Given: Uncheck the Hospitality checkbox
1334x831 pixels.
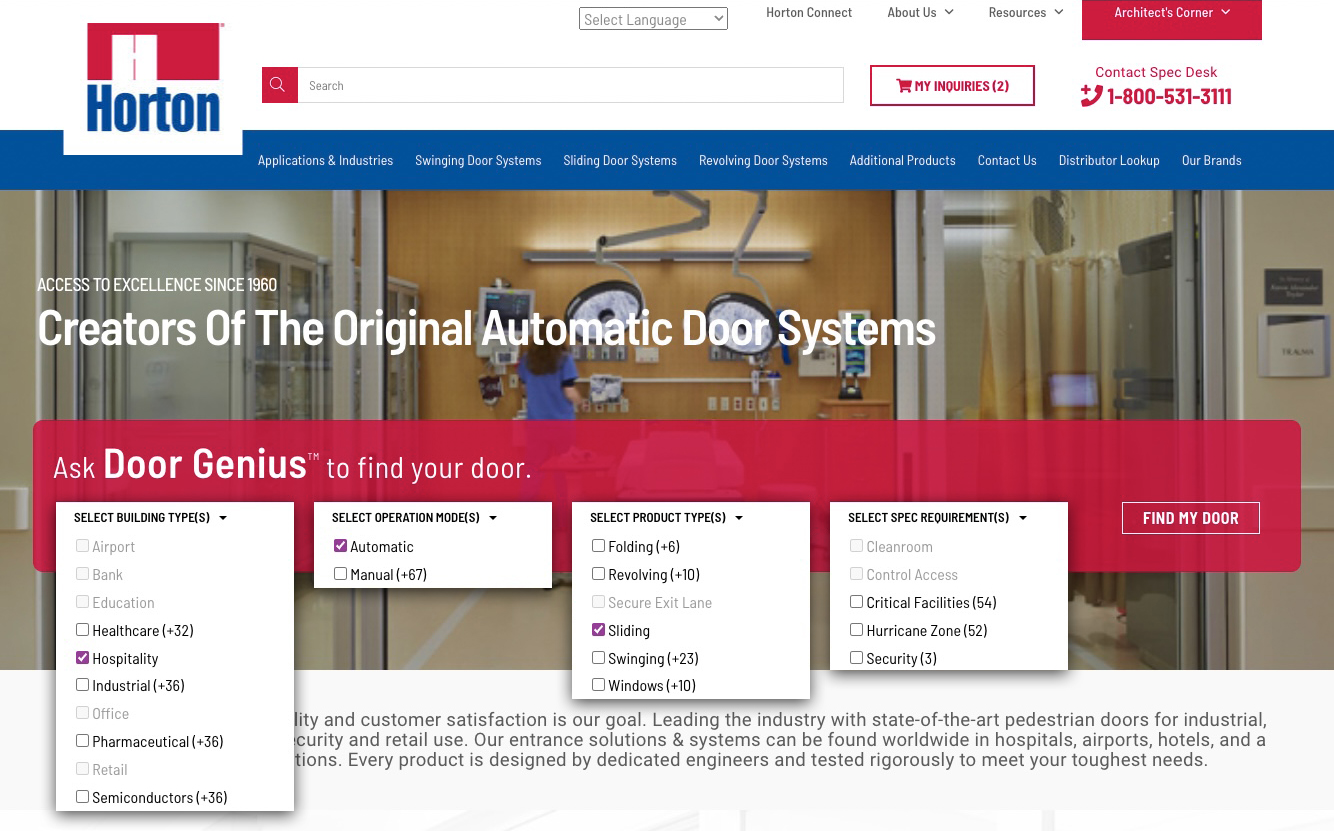Looking at the screenshot, I should coord(83,658).
